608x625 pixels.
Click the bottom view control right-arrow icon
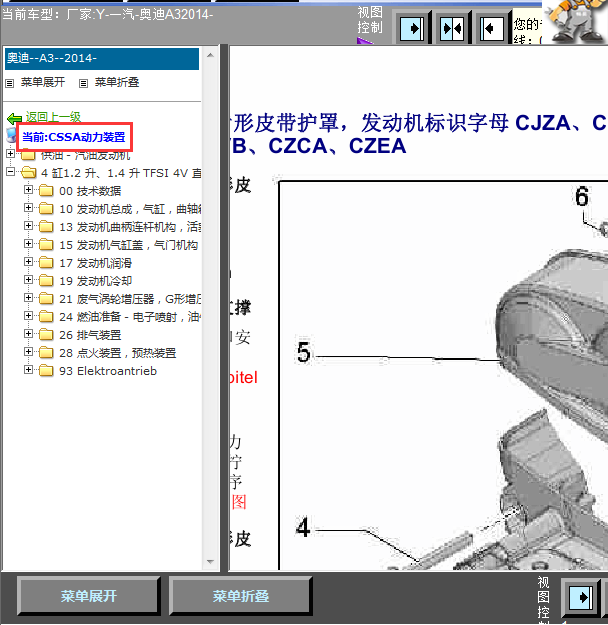point(581,597)
